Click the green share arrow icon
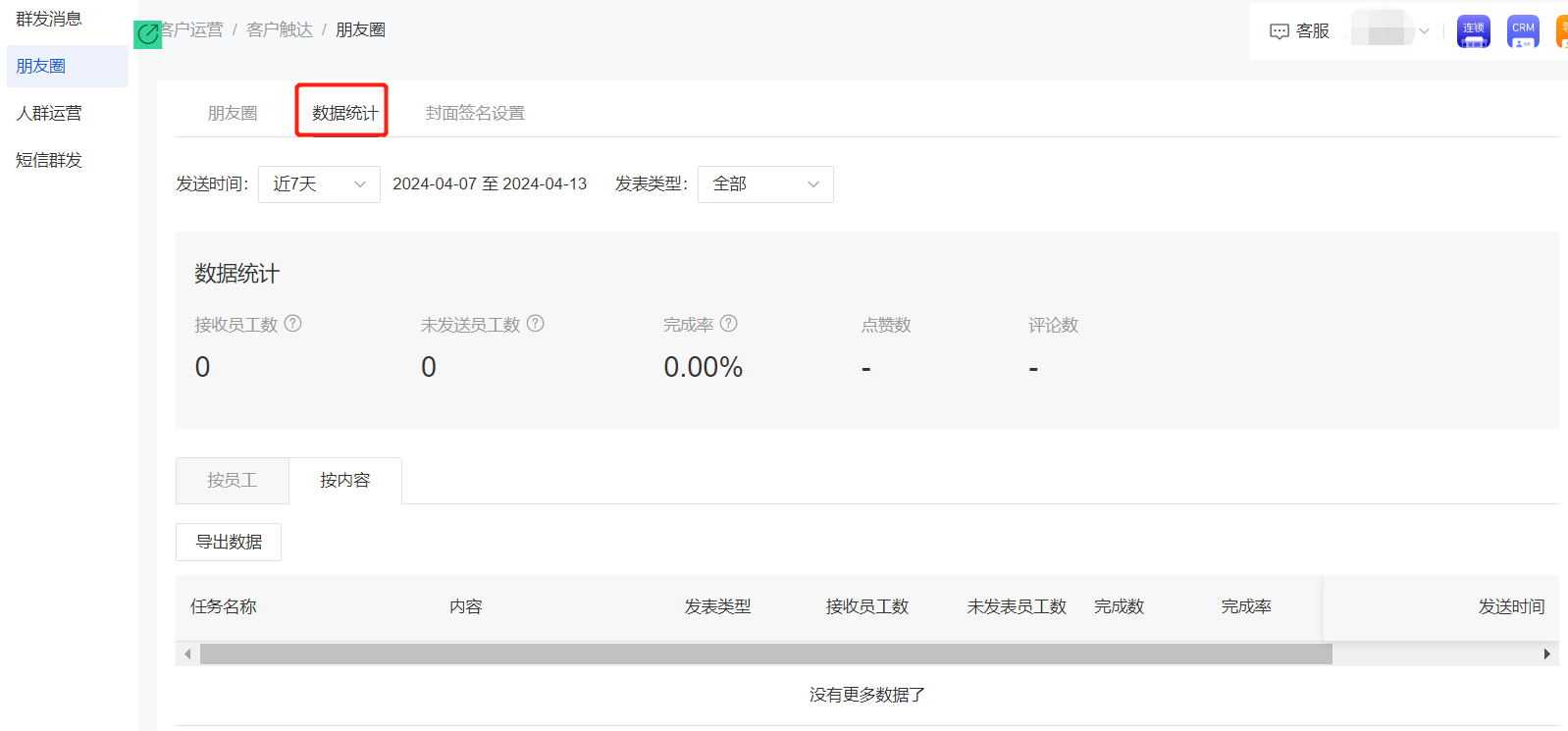1568x731 pixels. (147, 35)
